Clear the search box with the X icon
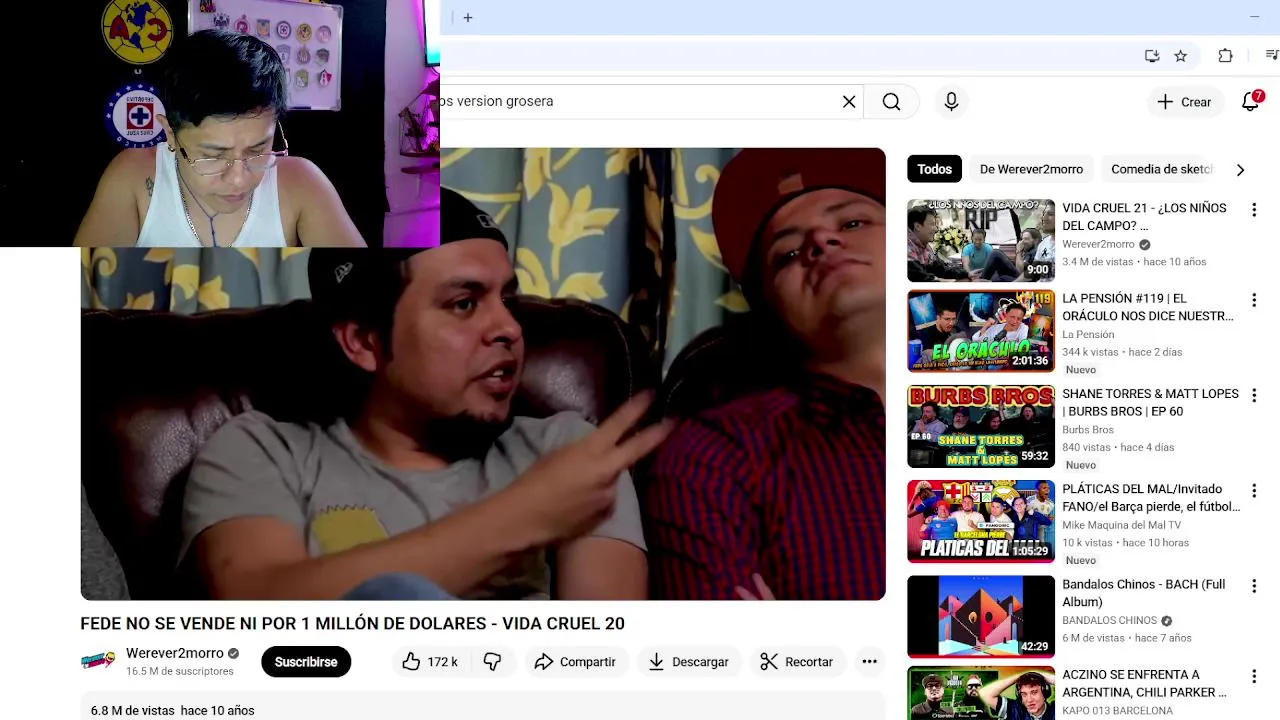1280x720 pixels. click(849, 102)
